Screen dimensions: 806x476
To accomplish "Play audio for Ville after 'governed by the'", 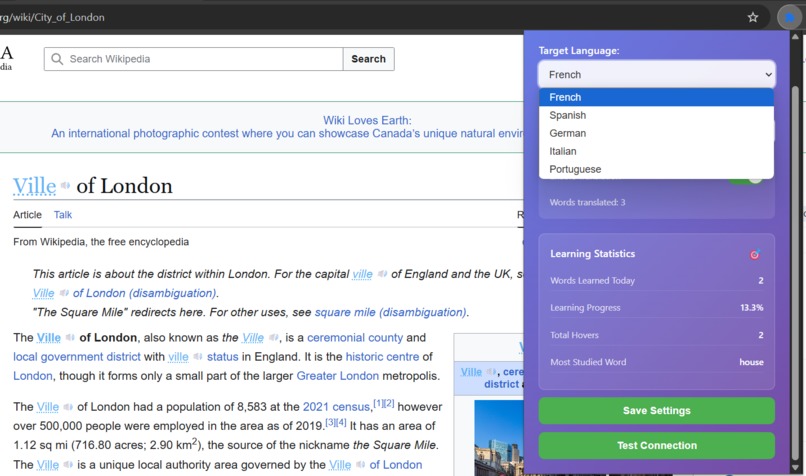I will point(360,465).
